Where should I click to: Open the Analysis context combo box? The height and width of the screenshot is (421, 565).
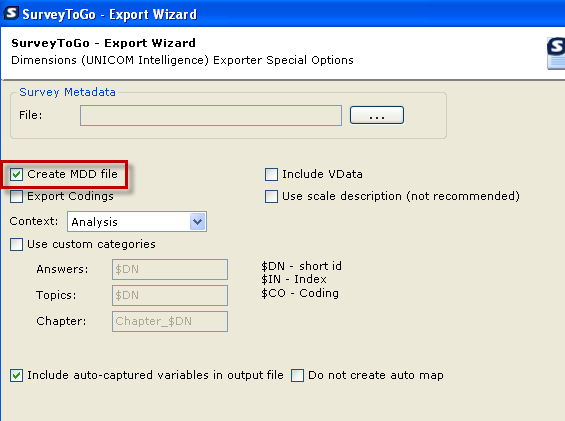137,221
